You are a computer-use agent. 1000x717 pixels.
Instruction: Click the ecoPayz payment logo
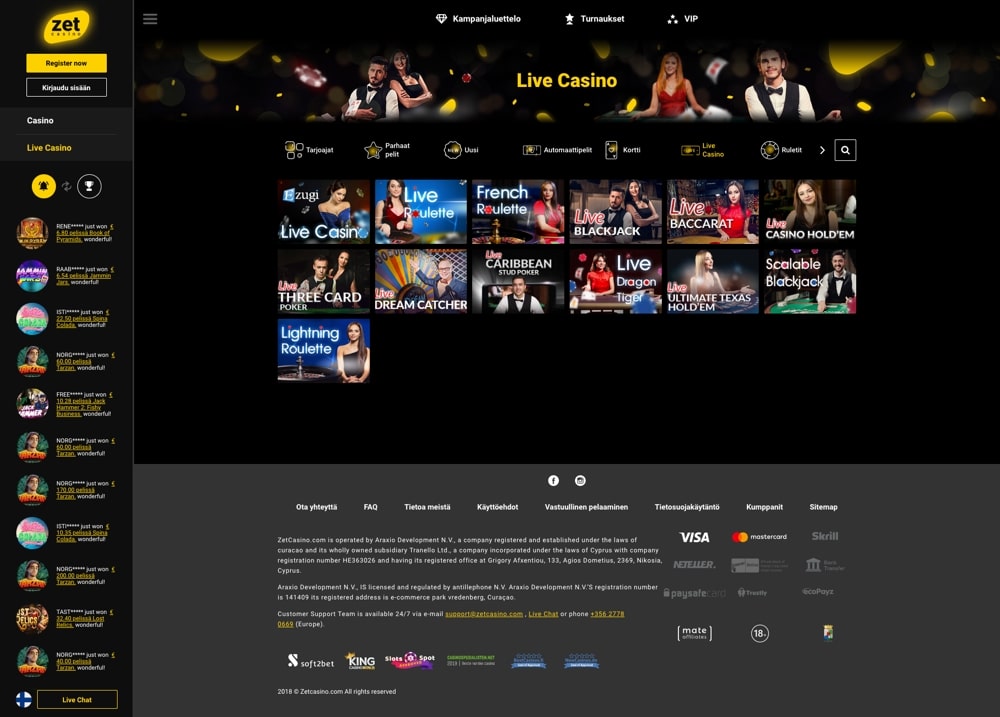(818, 591)
